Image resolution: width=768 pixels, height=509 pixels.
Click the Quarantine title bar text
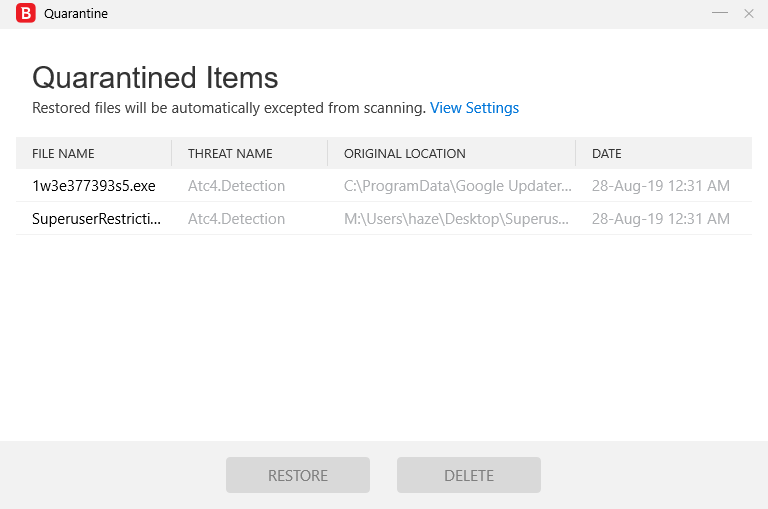pos(76,14)
